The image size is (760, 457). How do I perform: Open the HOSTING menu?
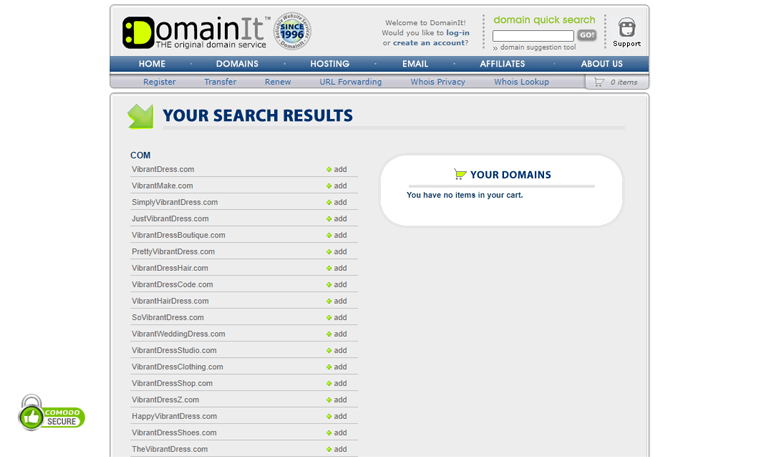(x=330, y=63)
